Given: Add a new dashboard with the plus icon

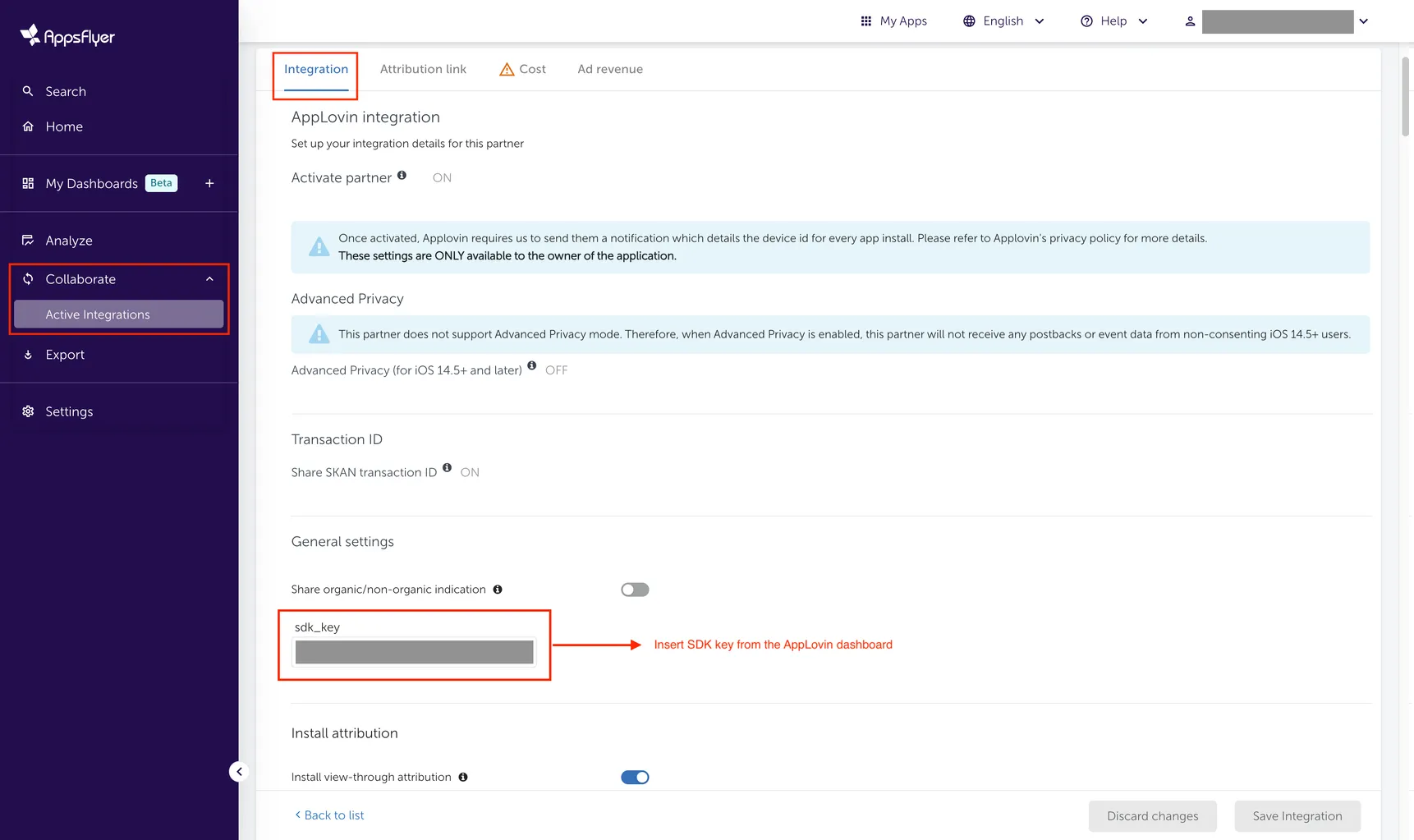Looking at the screenshot, I should 209,183.
